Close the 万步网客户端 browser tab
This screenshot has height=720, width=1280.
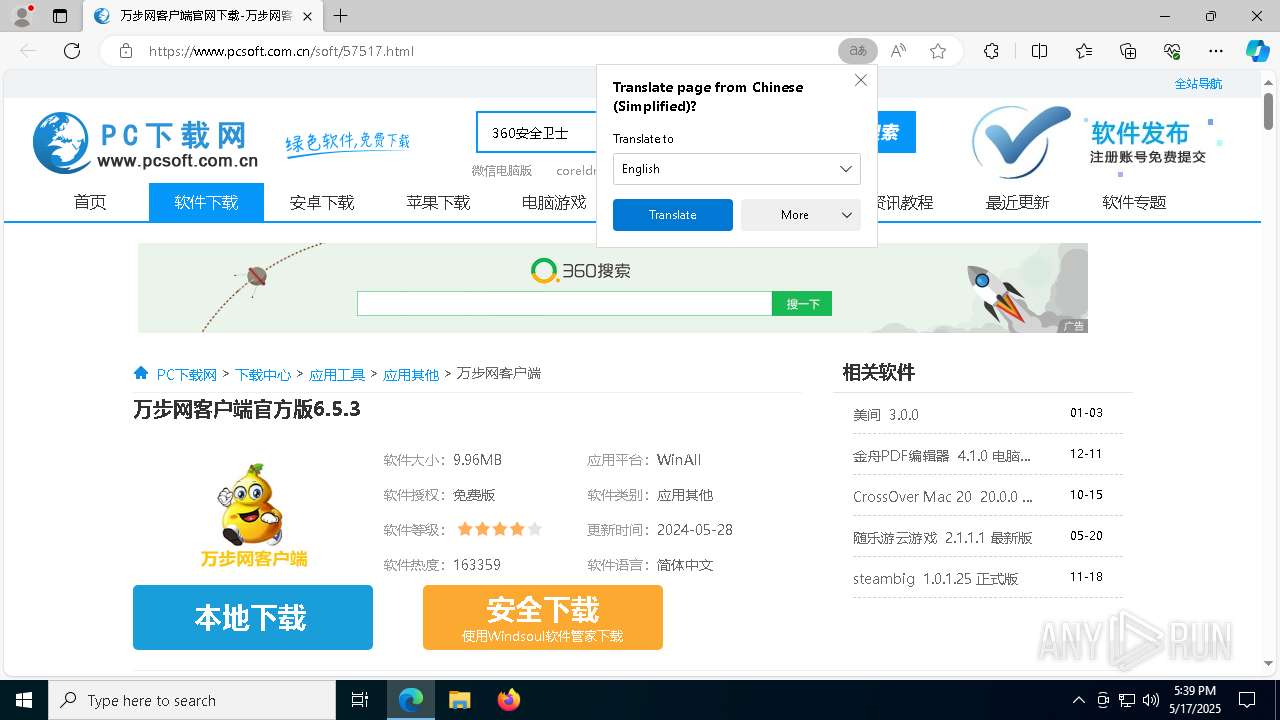pos(307,16)
